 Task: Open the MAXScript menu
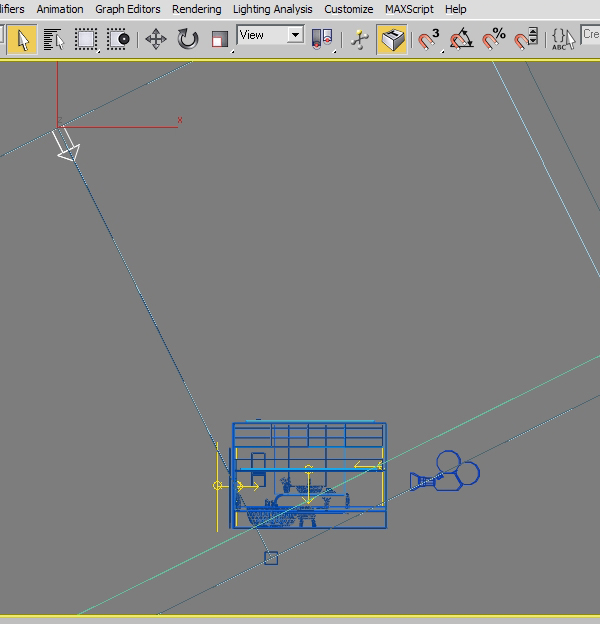(409, 9)
